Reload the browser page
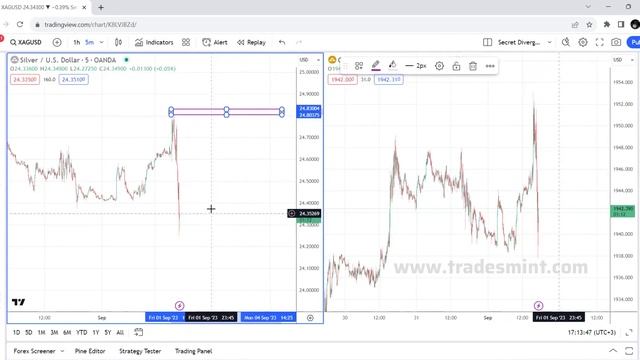Image resolution: width=640 pixels, height=360 pixels. [x=20, y=24]
